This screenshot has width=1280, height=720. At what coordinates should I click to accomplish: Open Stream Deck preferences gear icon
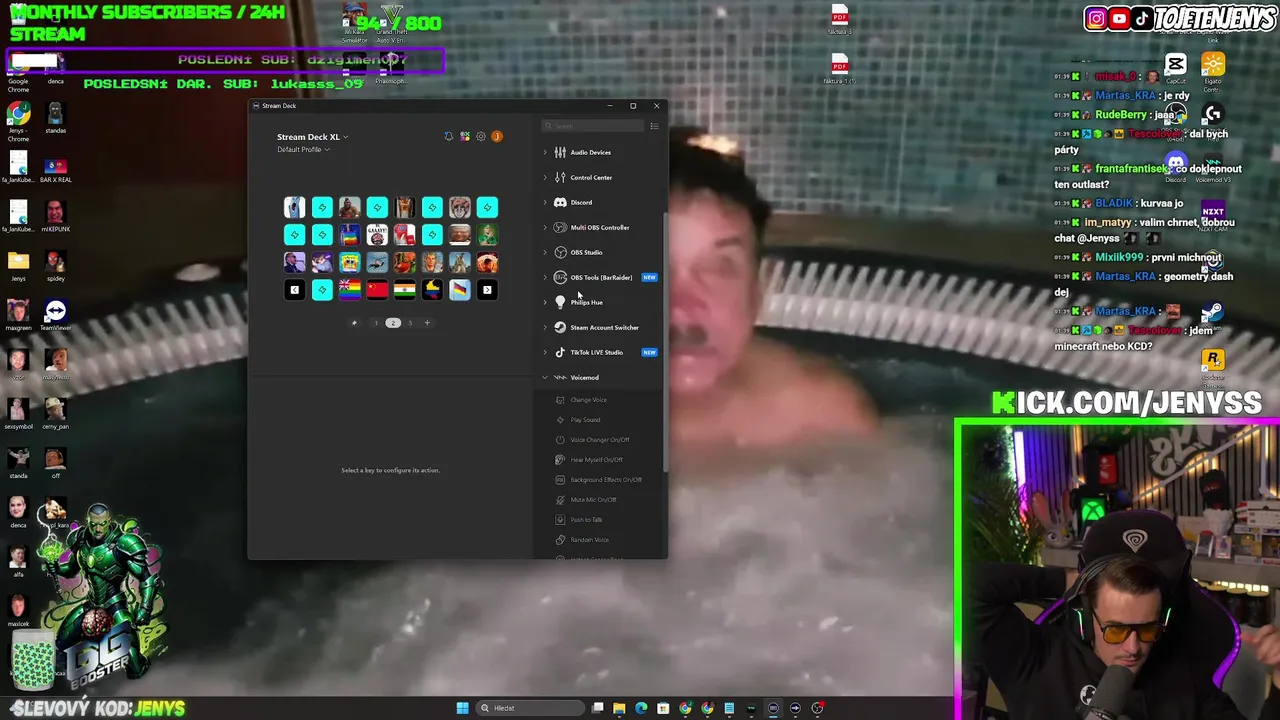pos(481,136)
